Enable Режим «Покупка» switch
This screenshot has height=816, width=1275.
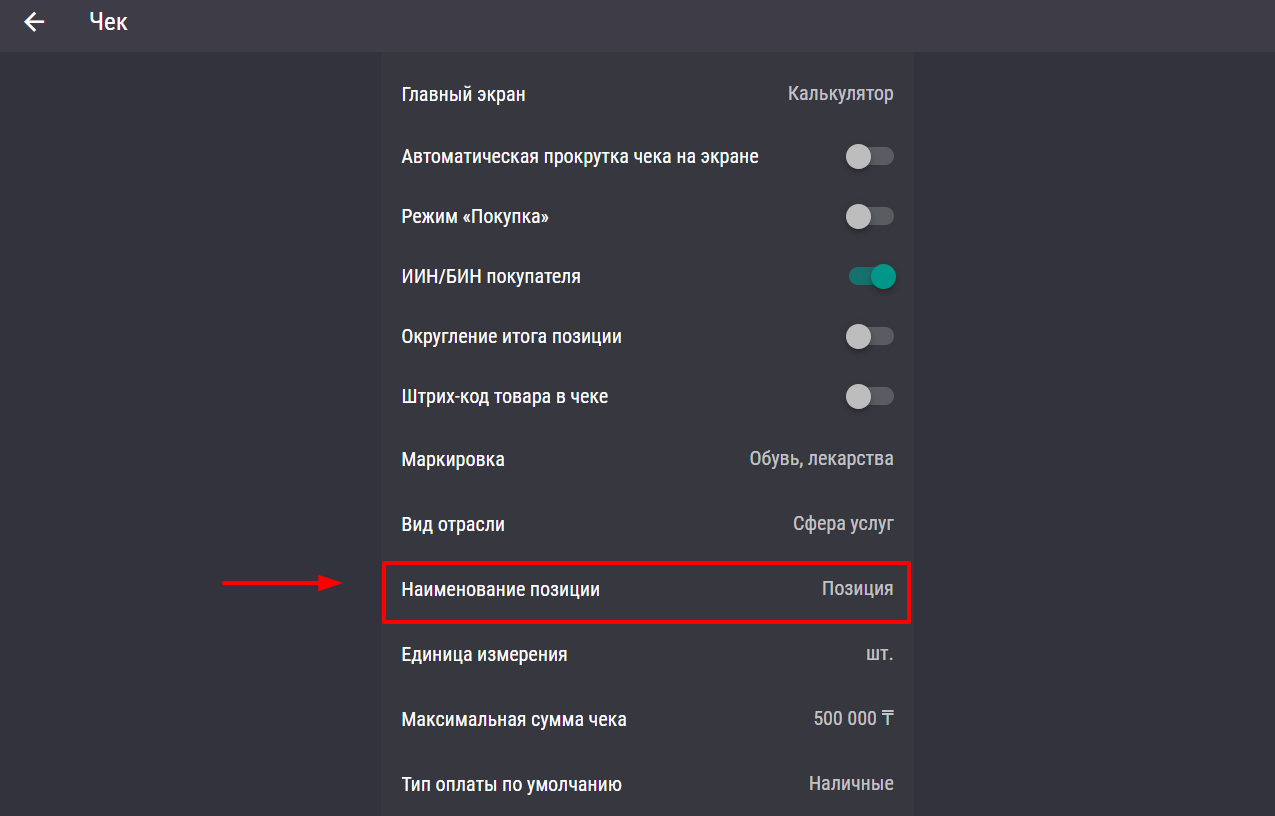pyautogui.click(x=870, y=216)
